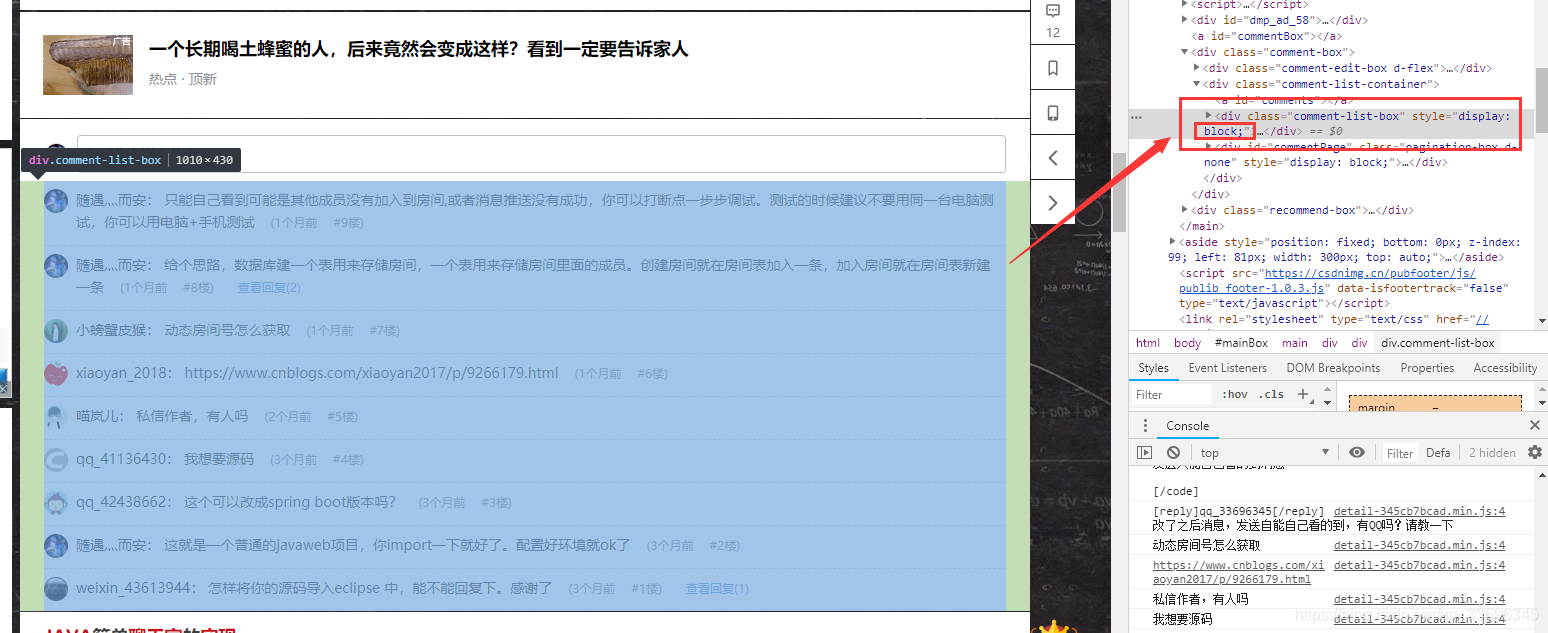Toggle the .cls class editor button
1548x633 pixels.
click(1271, 394)
